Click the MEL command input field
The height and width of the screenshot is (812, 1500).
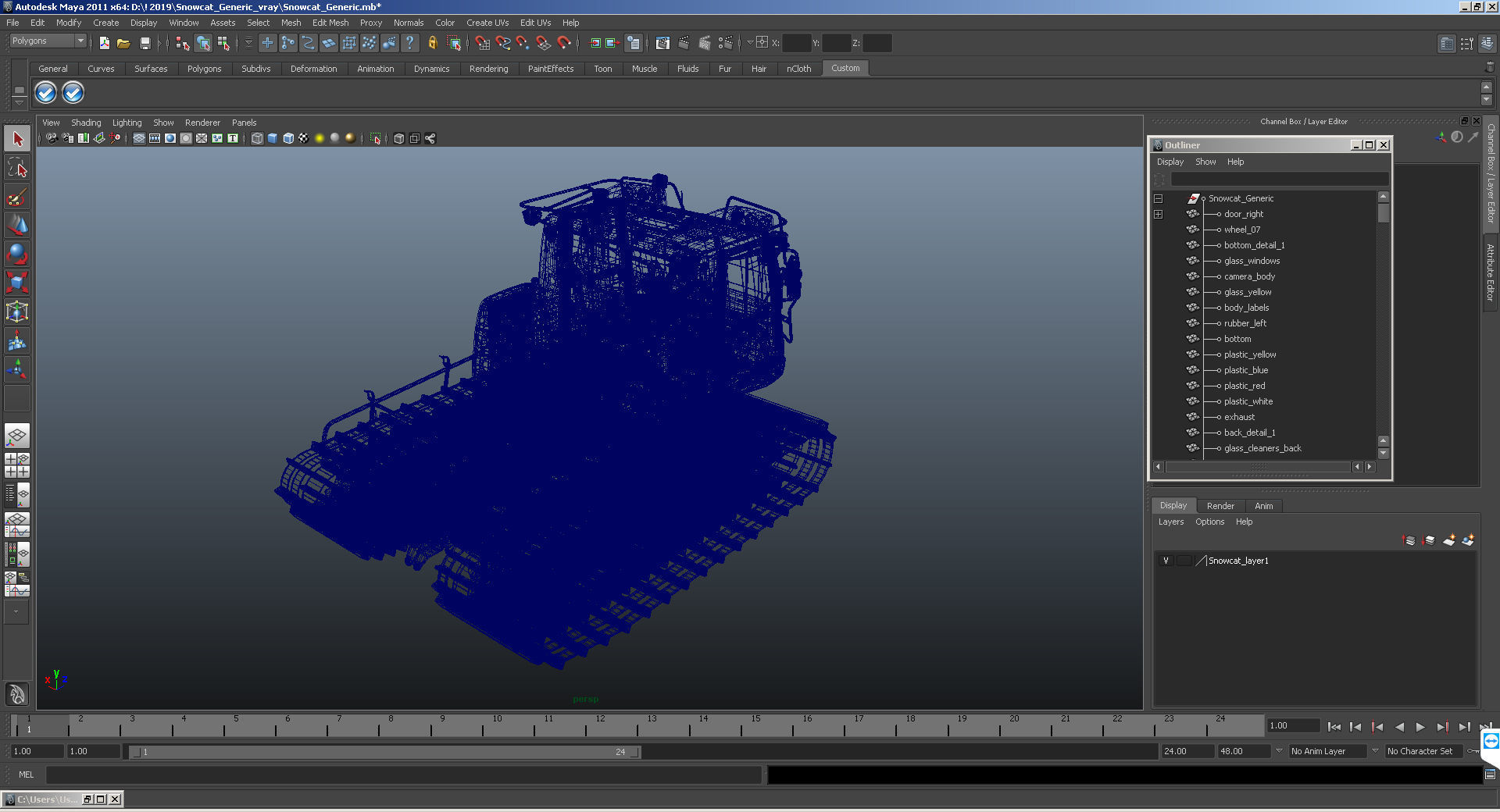403,775
